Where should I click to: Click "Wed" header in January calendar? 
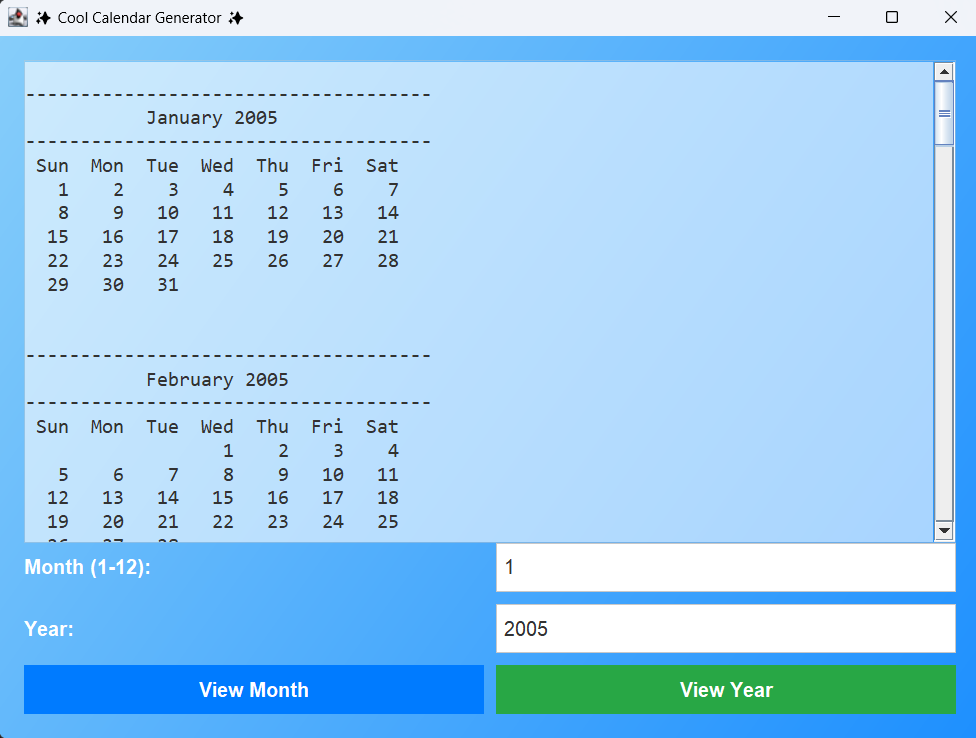pyautogui.click(x=217, y=166)
